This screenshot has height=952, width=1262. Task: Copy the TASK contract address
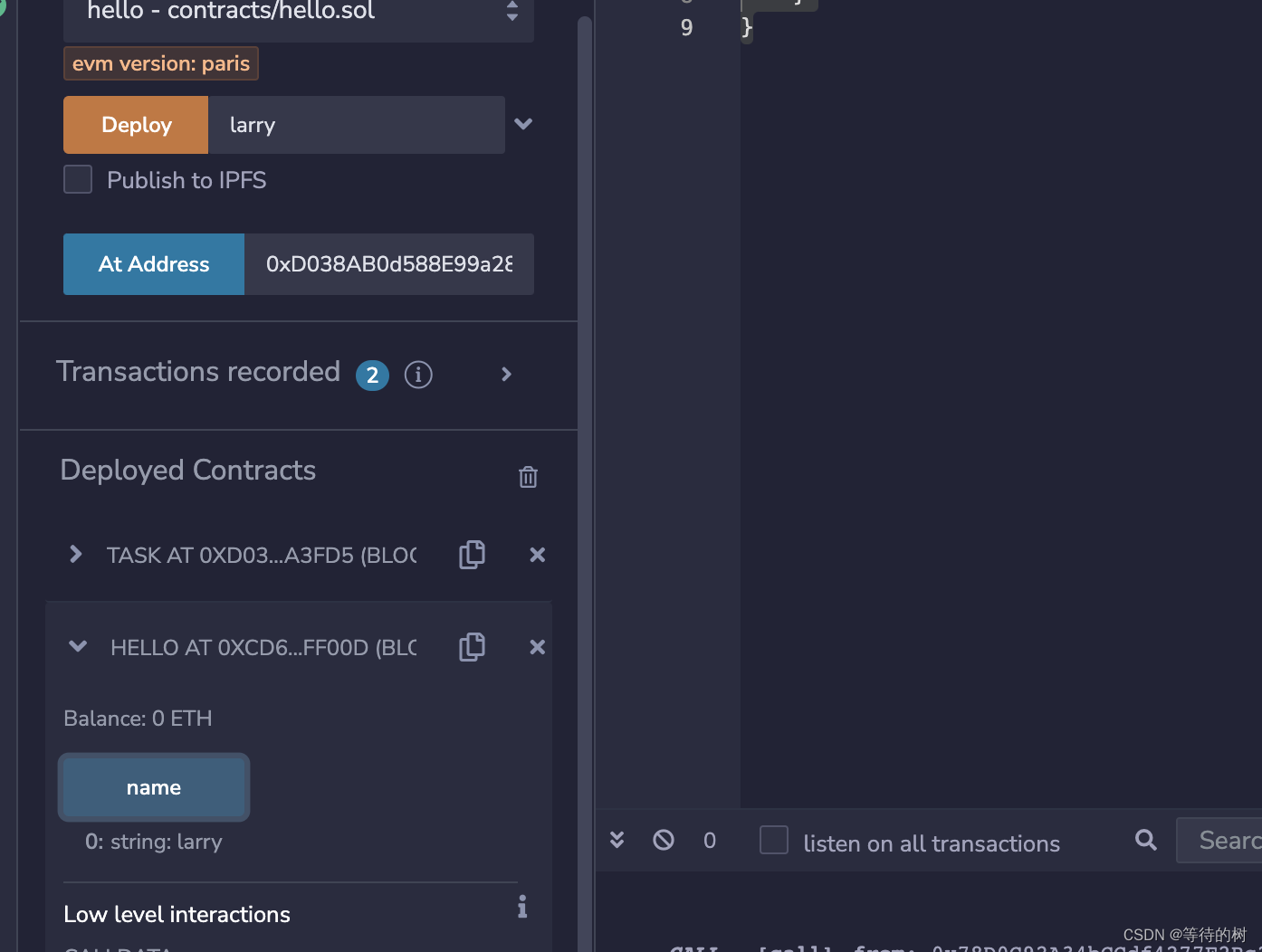point(472,554)
